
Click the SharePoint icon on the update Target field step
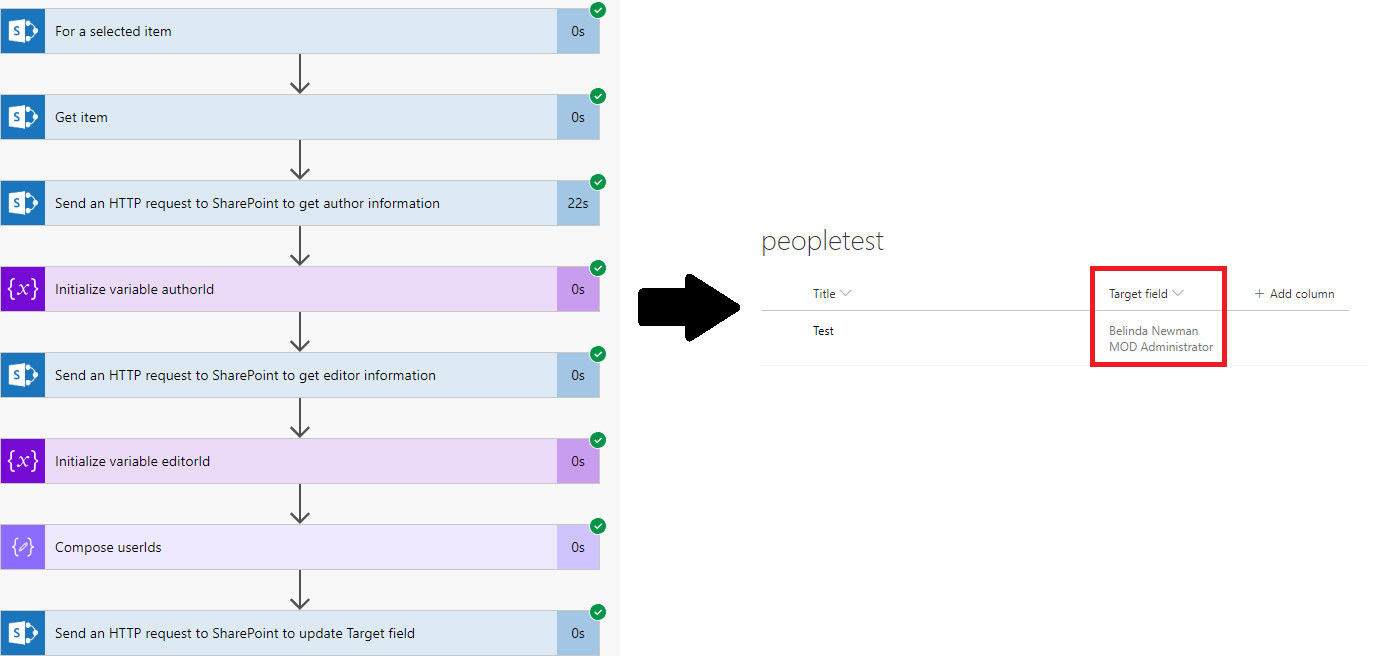(x=22, y=633)
